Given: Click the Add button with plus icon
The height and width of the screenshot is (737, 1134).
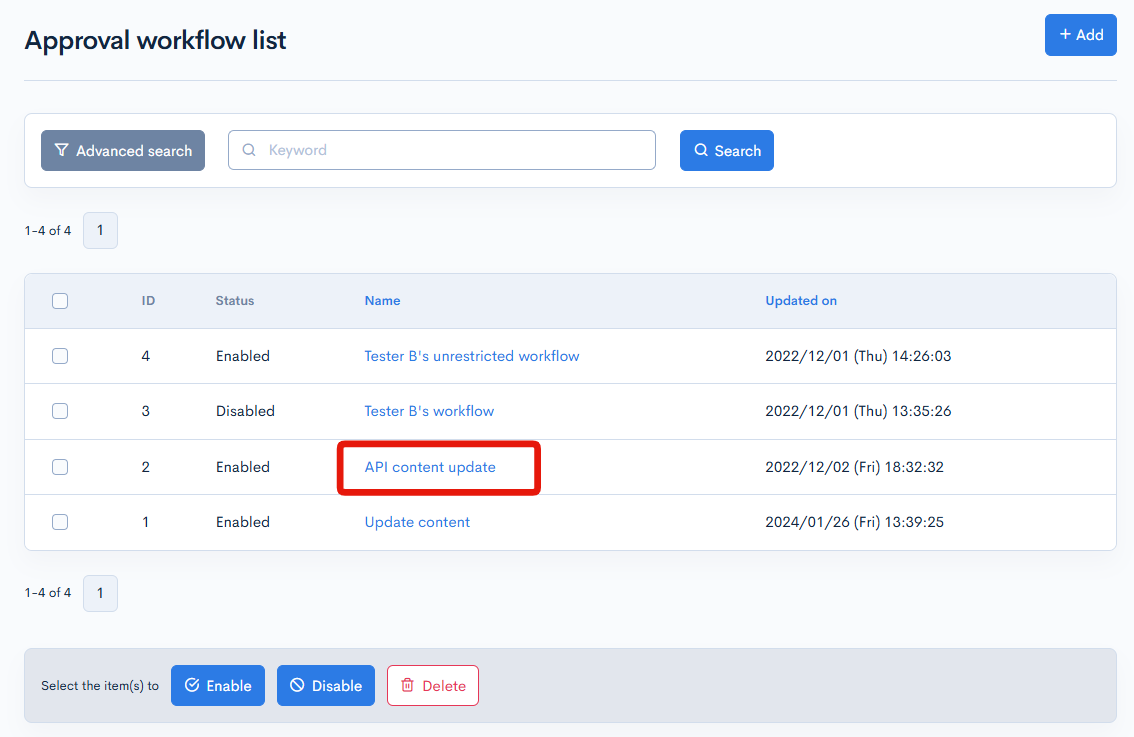Looking at the screenshot, I should (x=1080, y=35).
